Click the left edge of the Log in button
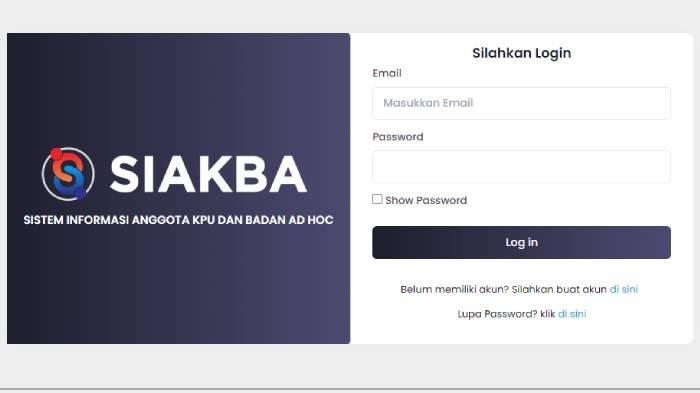Viewport: 700px width, 393px height. coord(379,242)
